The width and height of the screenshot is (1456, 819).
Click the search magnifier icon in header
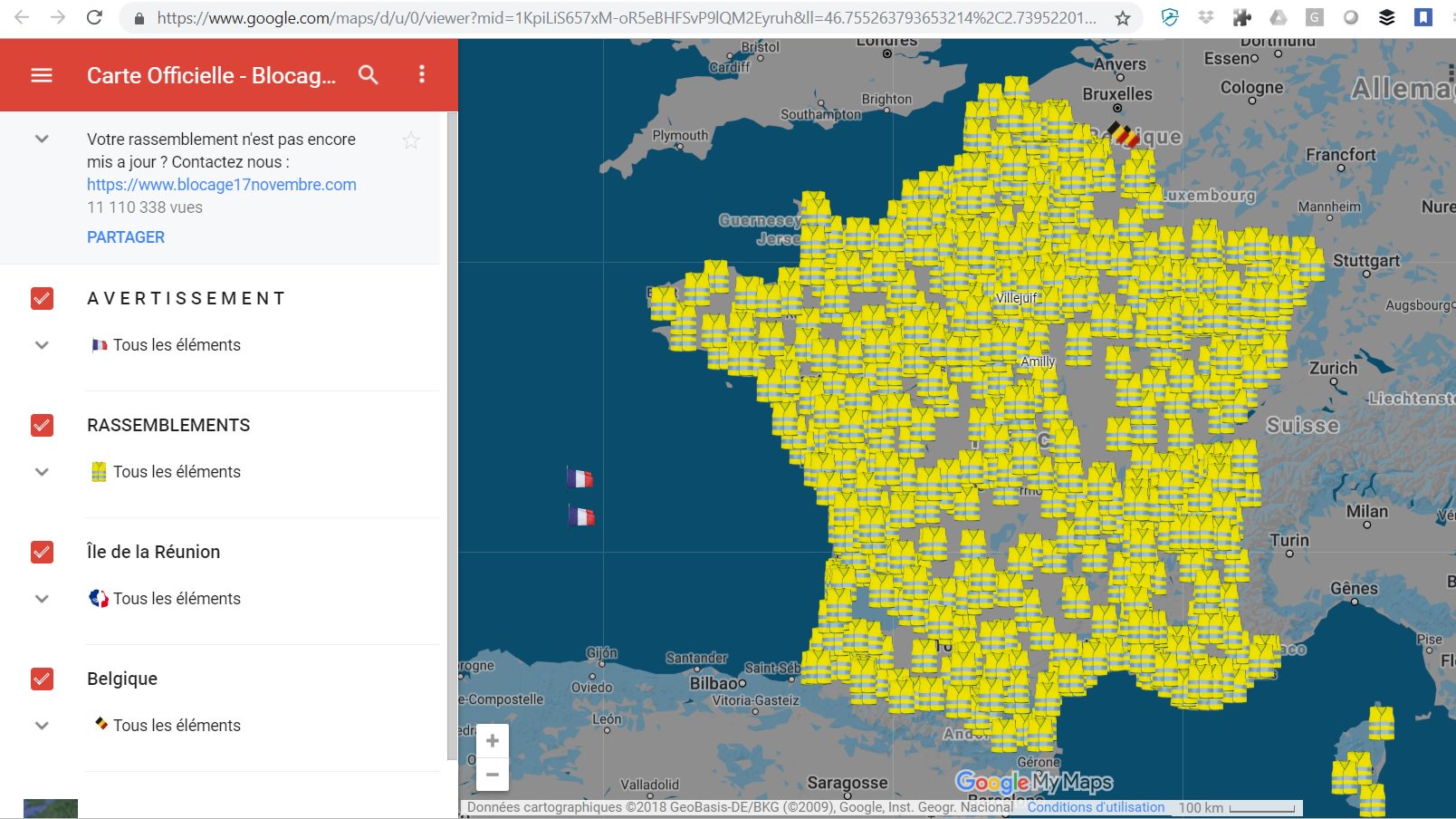pos(368,75)
